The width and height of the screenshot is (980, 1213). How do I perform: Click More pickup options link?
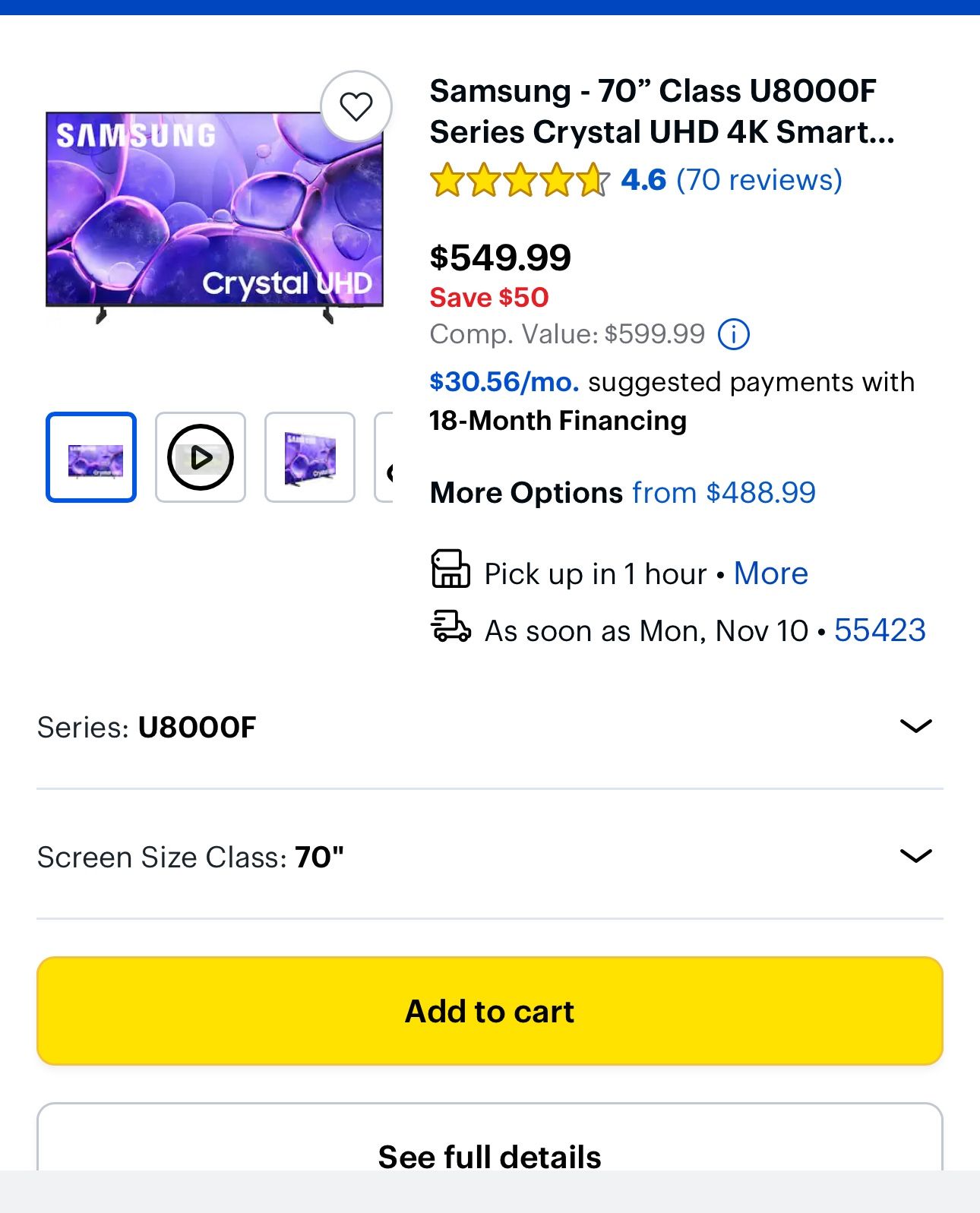point(770,573)
